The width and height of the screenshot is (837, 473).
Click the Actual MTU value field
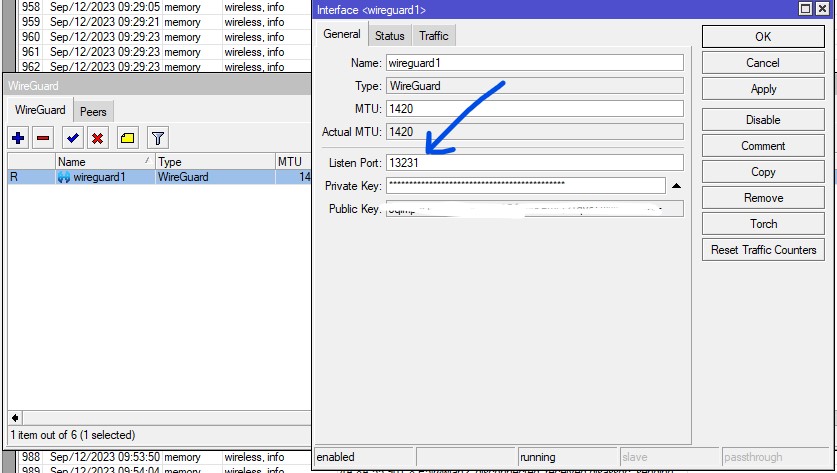tap(534, 132)
